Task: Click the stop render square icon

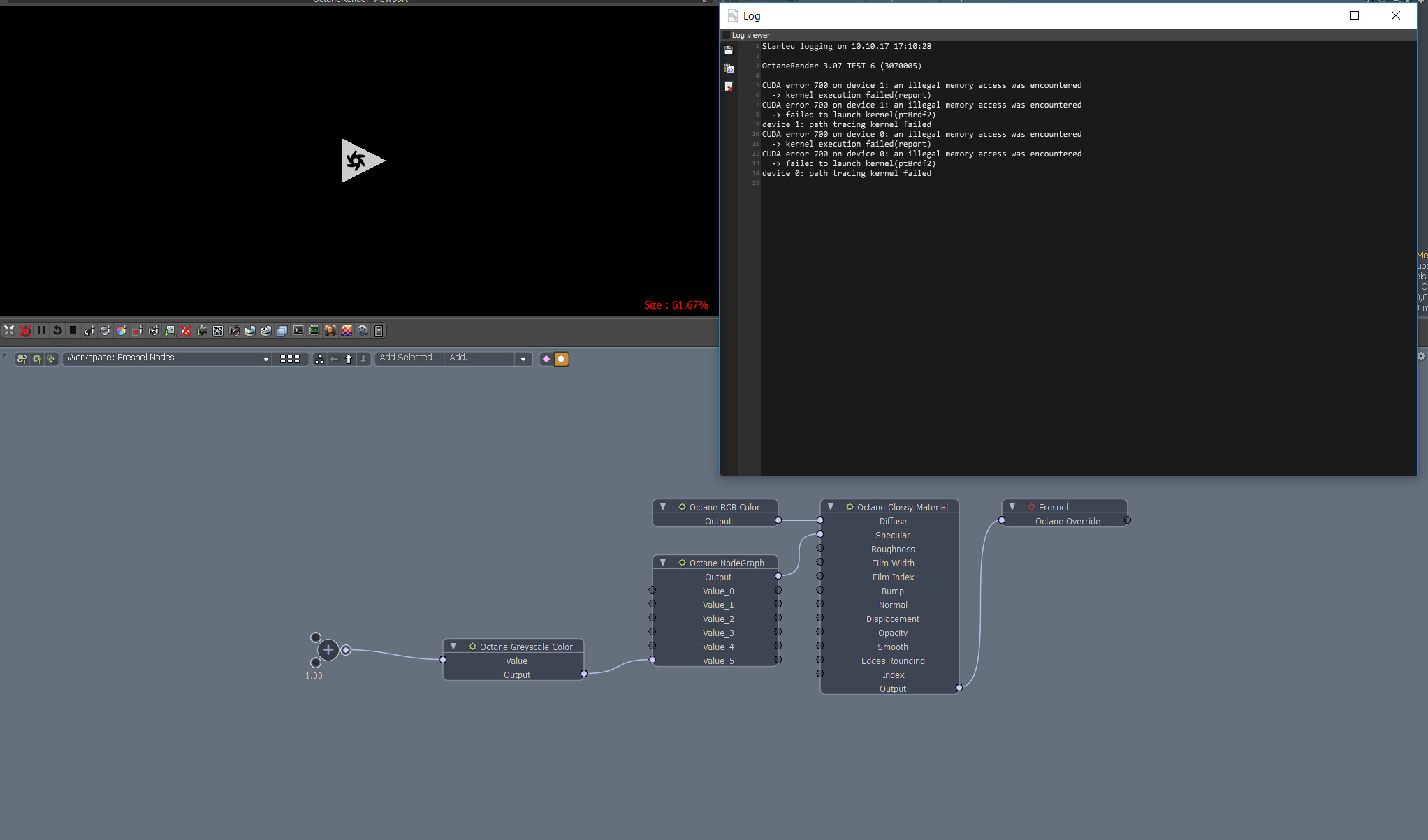Action: coord(73,331)
